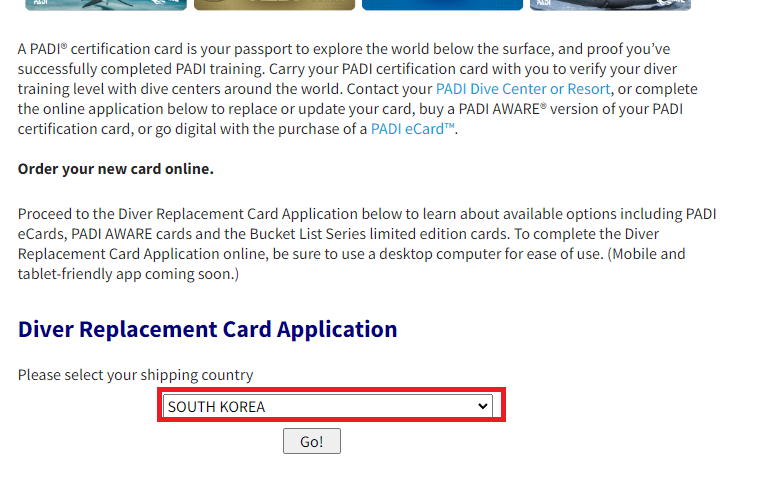
Task: Submit selection with the Go! button
Action: (x=312, y=441)
